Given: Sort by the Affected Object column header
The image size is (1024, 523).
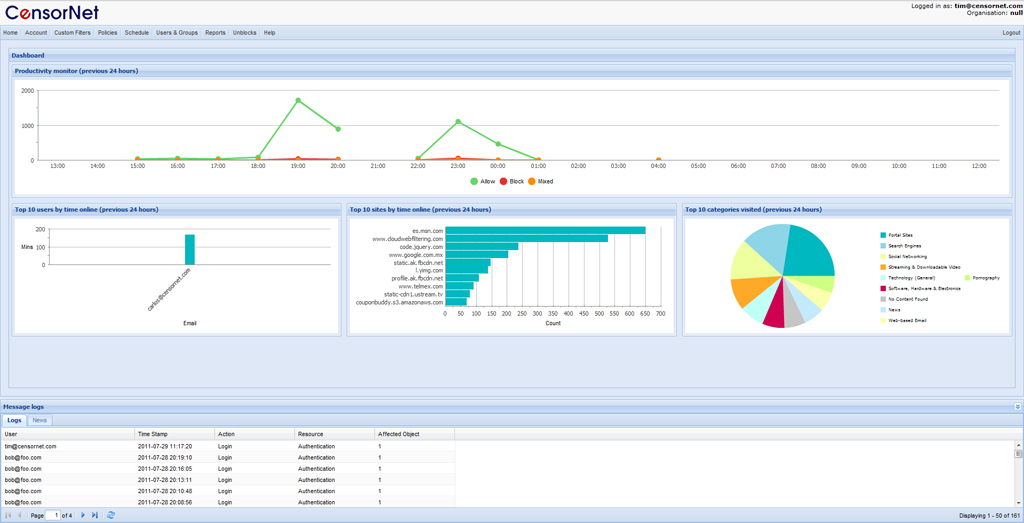Looking at the screenshot, I should (415, 434).
